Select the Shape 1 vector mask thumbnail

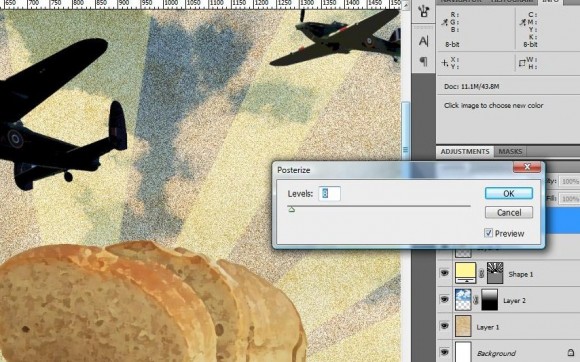[494, 273]
